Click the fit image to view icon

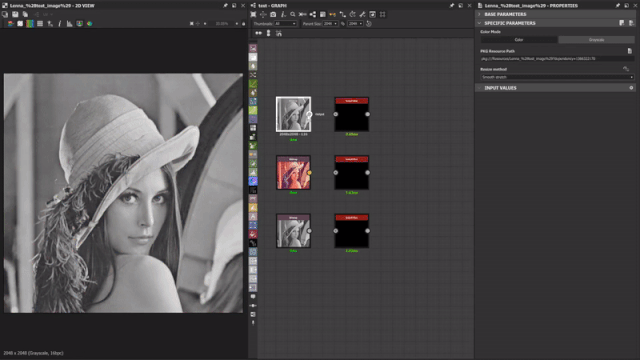191,24
